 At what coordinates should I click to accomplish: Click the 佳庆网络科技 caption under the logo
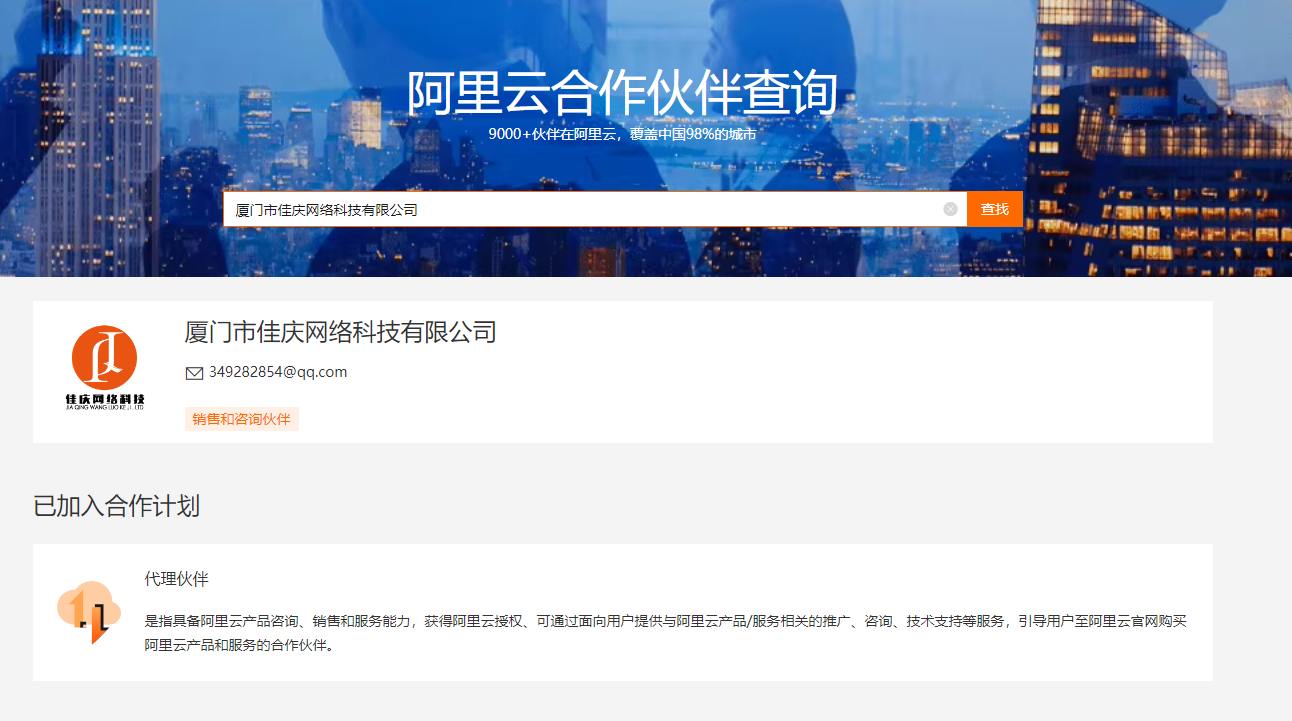tap(105, 399)
